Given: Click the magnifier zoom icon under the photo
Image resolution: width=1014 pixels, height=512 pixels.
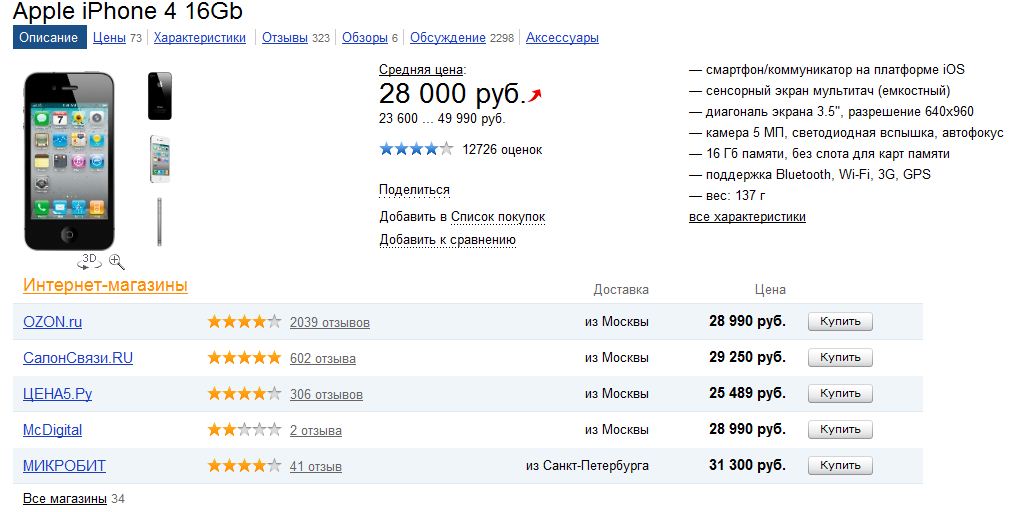Looking at the screenshot, I should coord(116,262).
